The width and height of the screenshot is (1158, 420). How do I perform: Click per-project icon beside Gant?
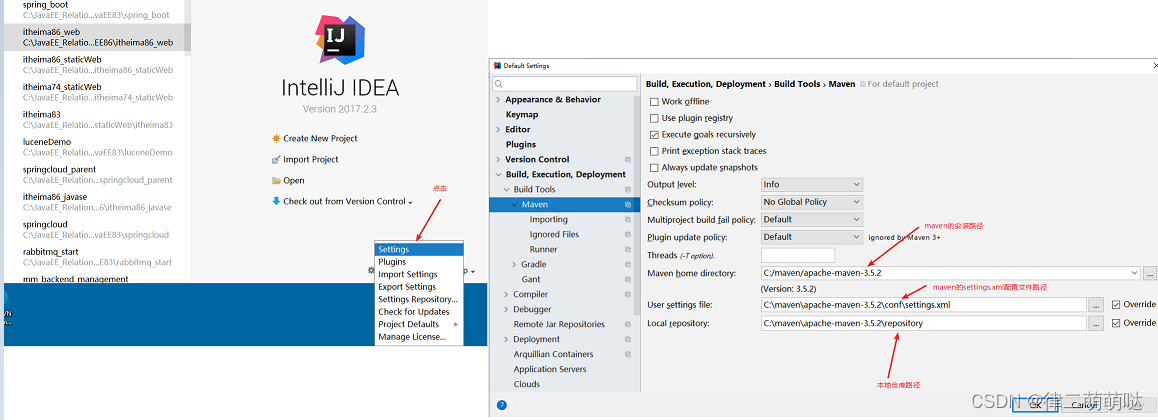[628, 280]
